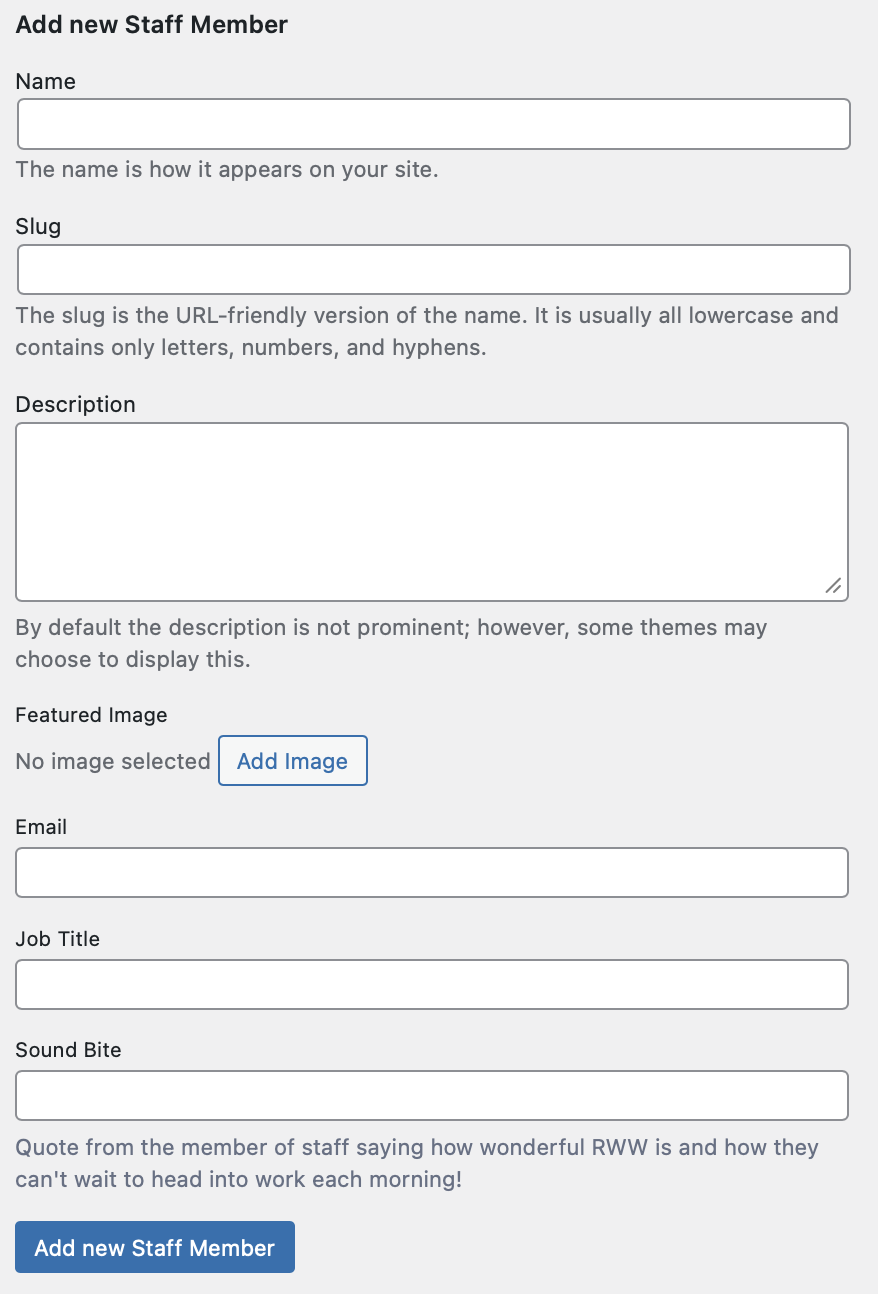This screenshot has height=1294, width=878.
Task: Submit with the blue Add new Staff Member button
Action: [155, 1247]
